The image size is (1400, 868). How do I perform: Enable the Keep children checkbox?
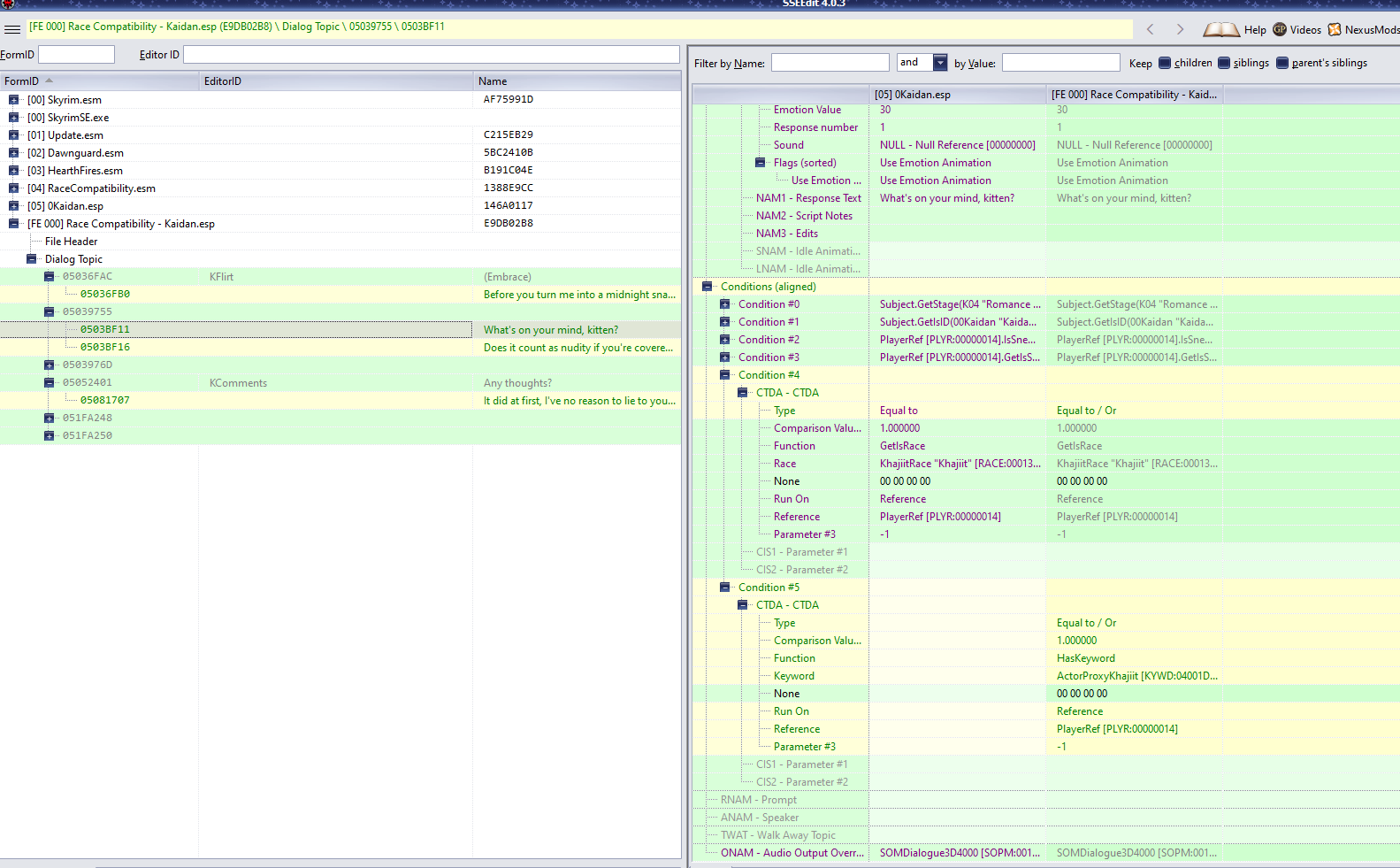(x=1165, y=63)
